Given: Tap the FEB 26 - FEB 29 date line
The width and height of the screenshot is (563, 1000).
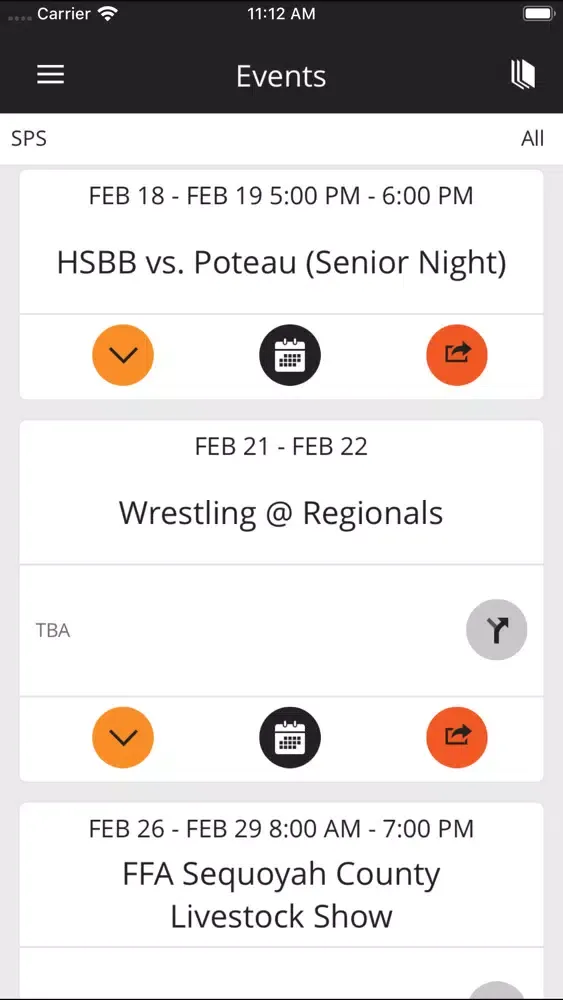Looking at the screenshot, I should point(281,828).
